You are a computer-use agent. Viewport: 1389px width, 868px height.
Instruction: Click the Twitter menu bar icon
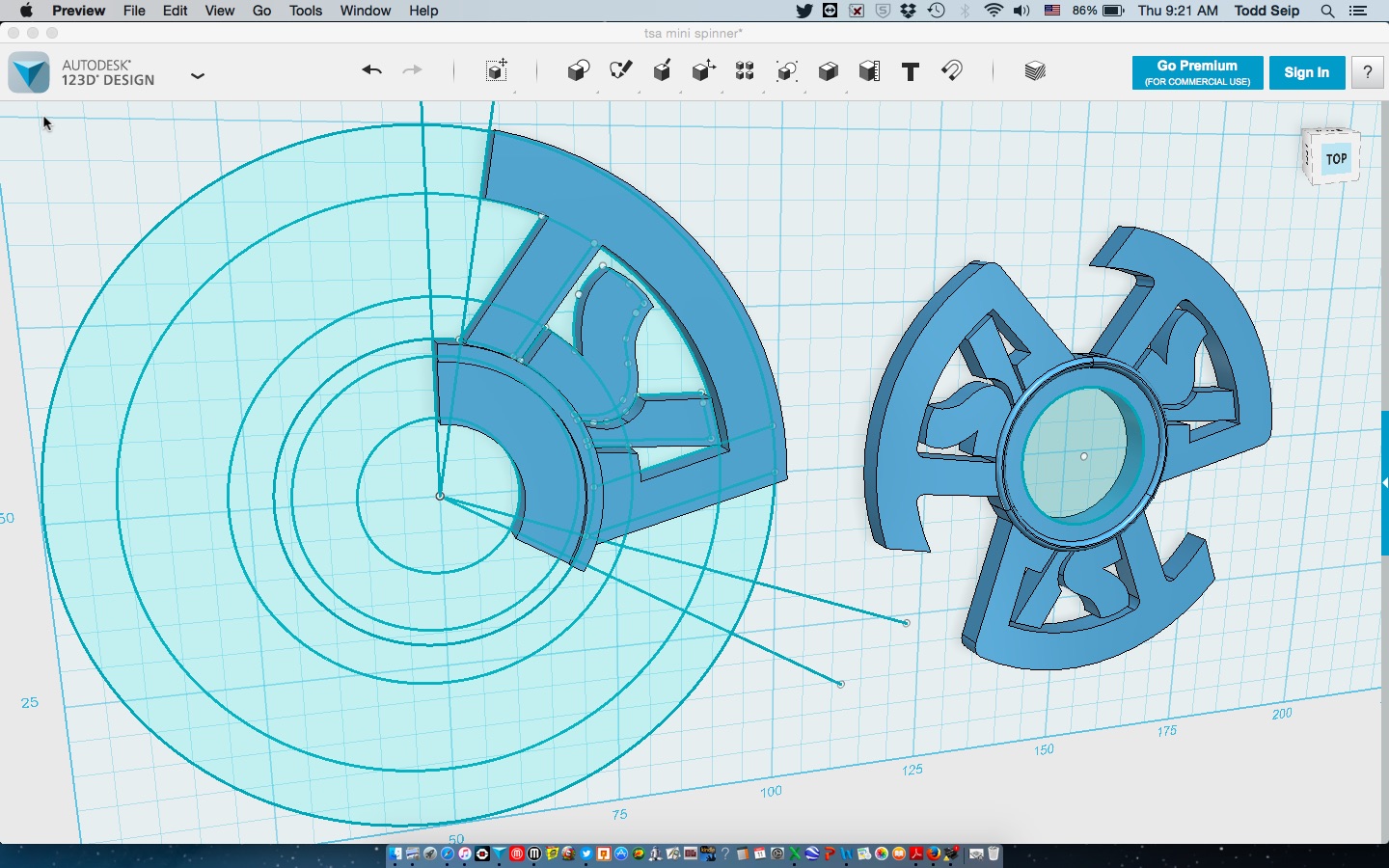pyautogui.click(x=803, y=11)
